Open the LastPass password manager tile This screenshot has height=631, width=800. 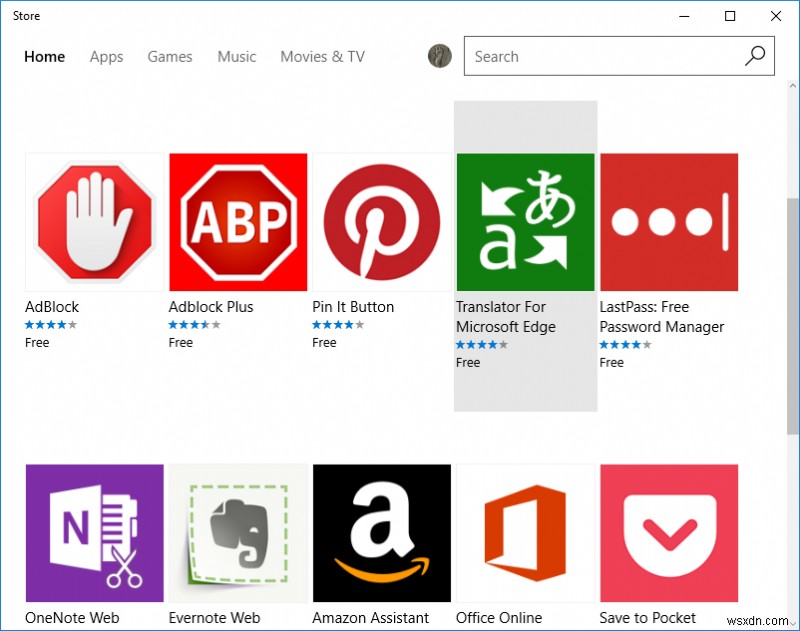pyautogui.click(x=669, y=220)
